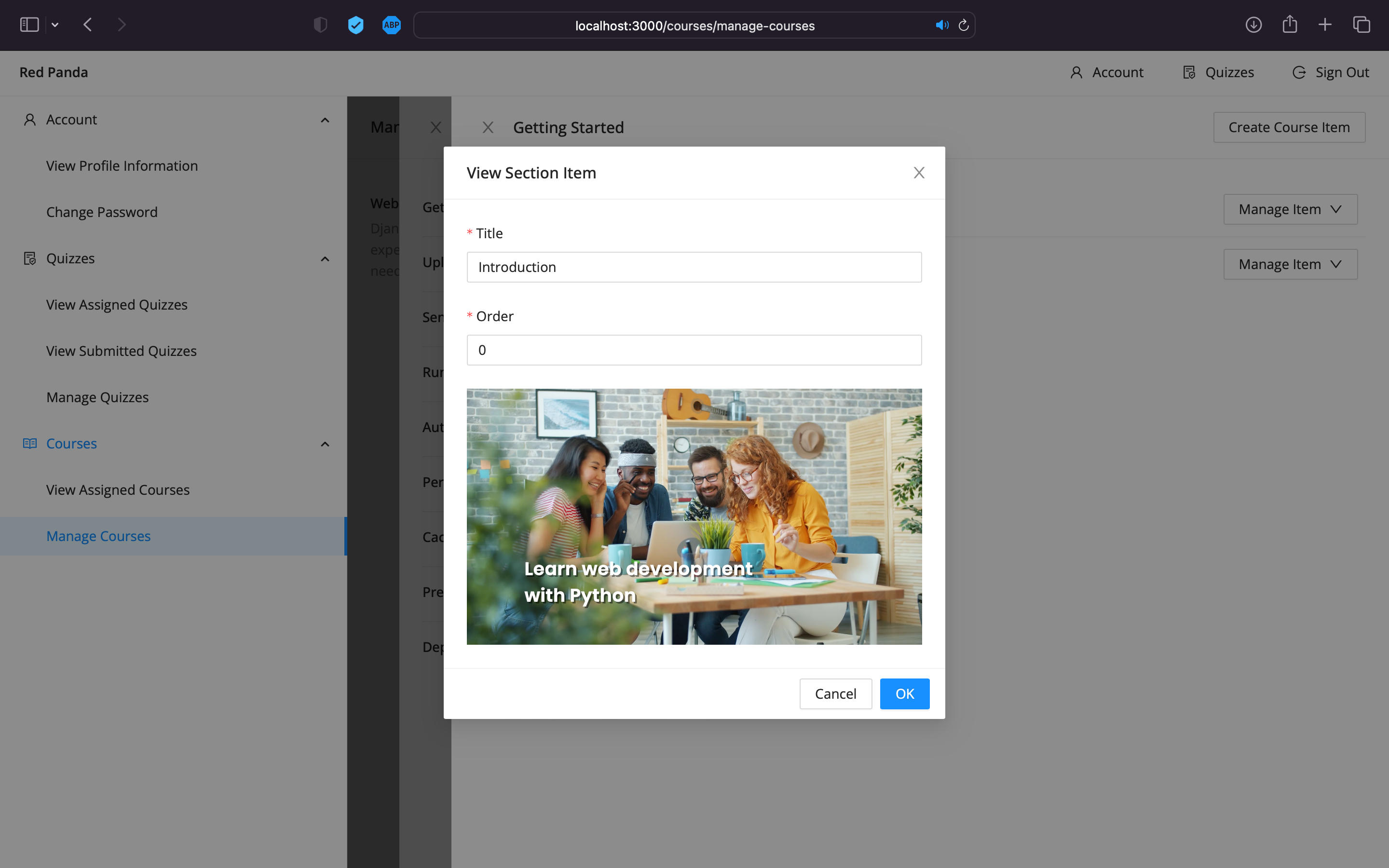Open a new tab with the plus icon
Viewport: 1389px width, 868px height.
coord(1325,24)
